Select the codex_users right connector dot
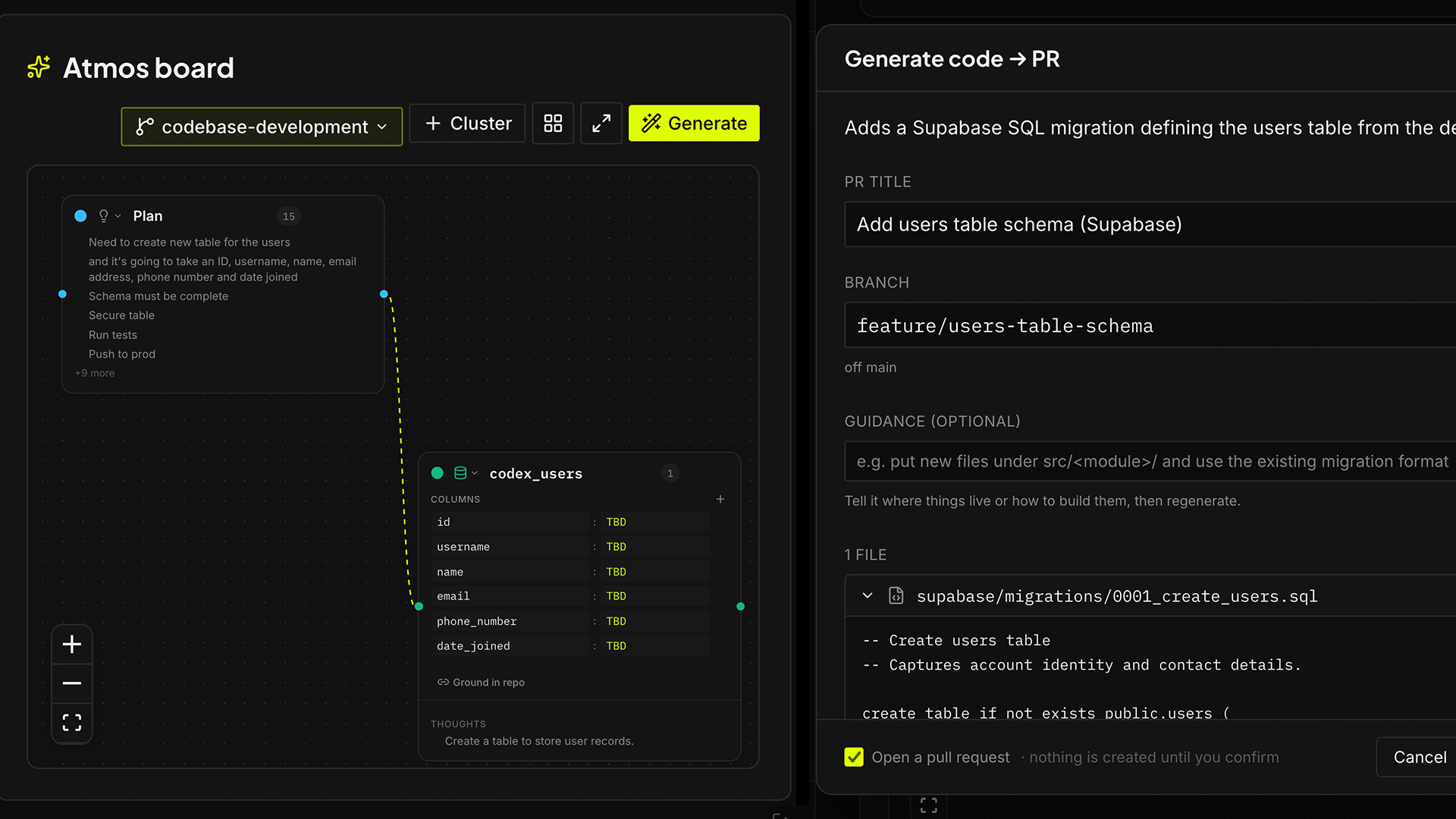The width and height of the screenshot is (1456, 819). (741, 607)
